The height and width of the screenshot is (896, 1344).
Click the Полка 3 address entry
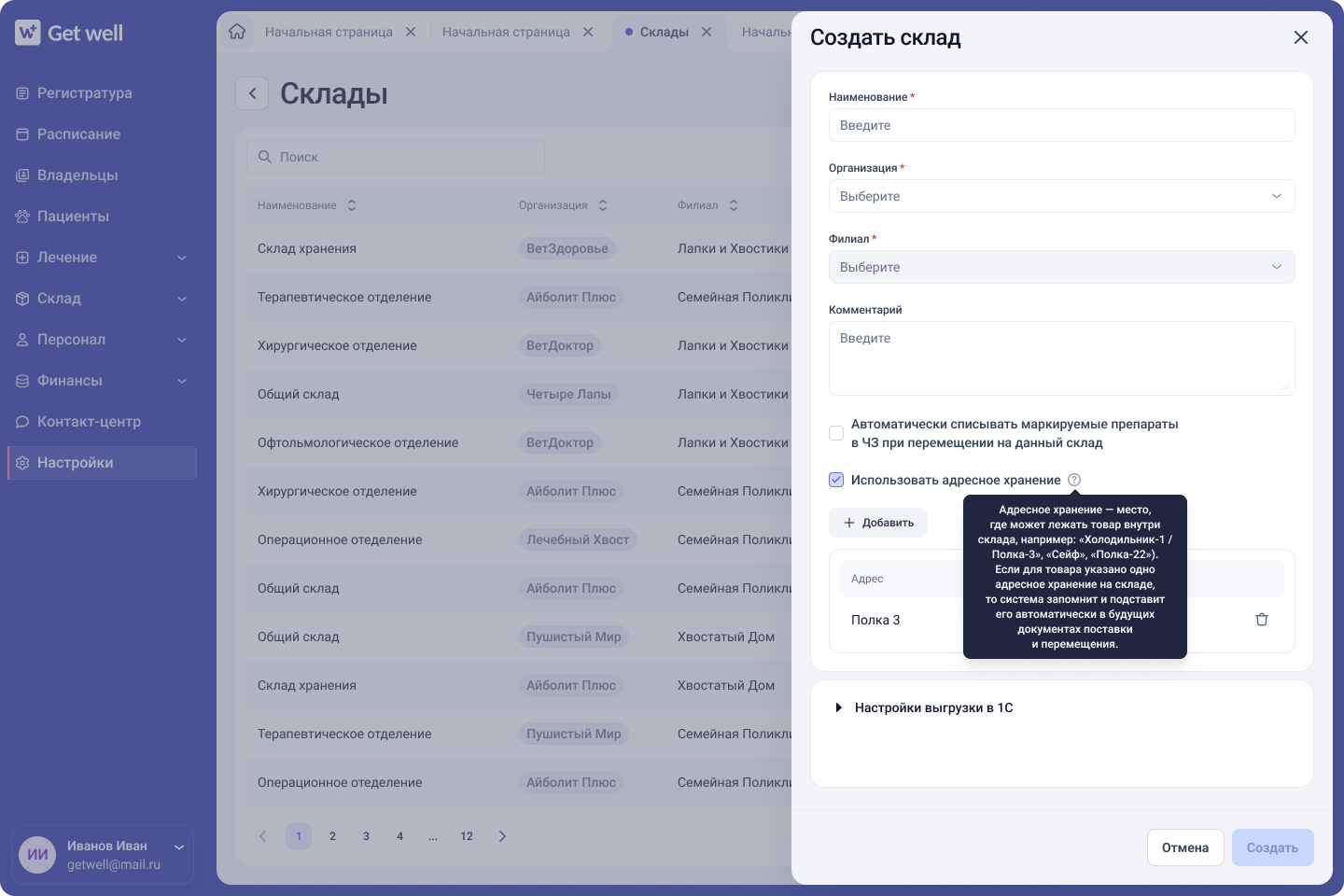click(875, 620)
